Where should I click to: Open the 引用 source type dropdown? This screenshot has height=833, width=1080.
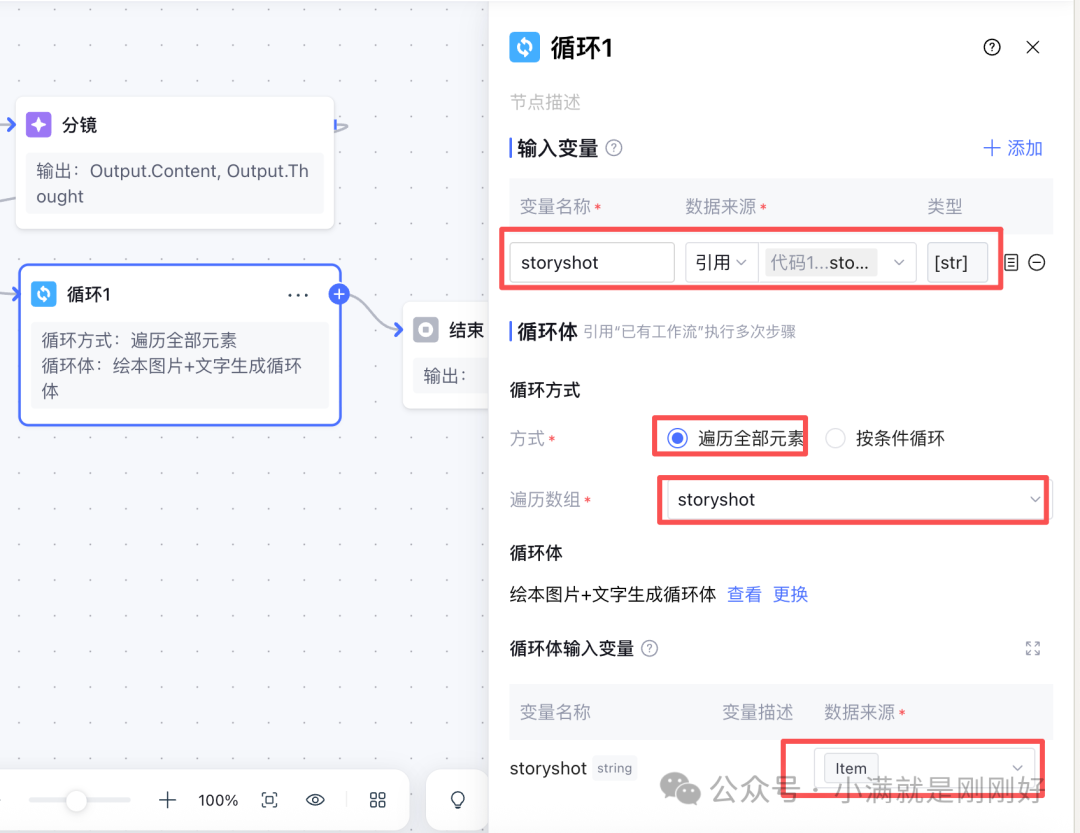click(x=721, y=263)
